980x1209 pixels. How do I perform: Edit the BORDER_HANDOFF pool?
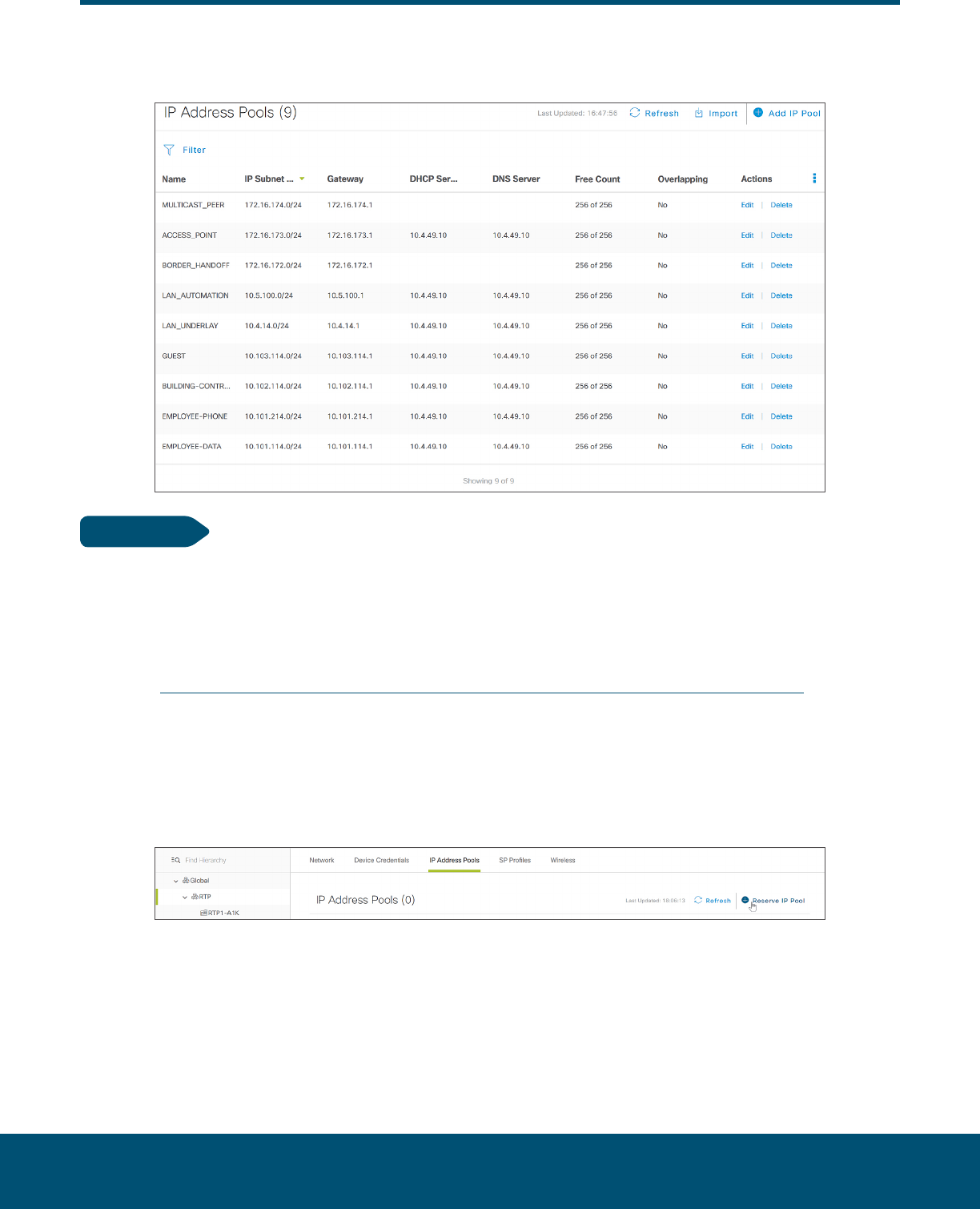pos(747,265)
